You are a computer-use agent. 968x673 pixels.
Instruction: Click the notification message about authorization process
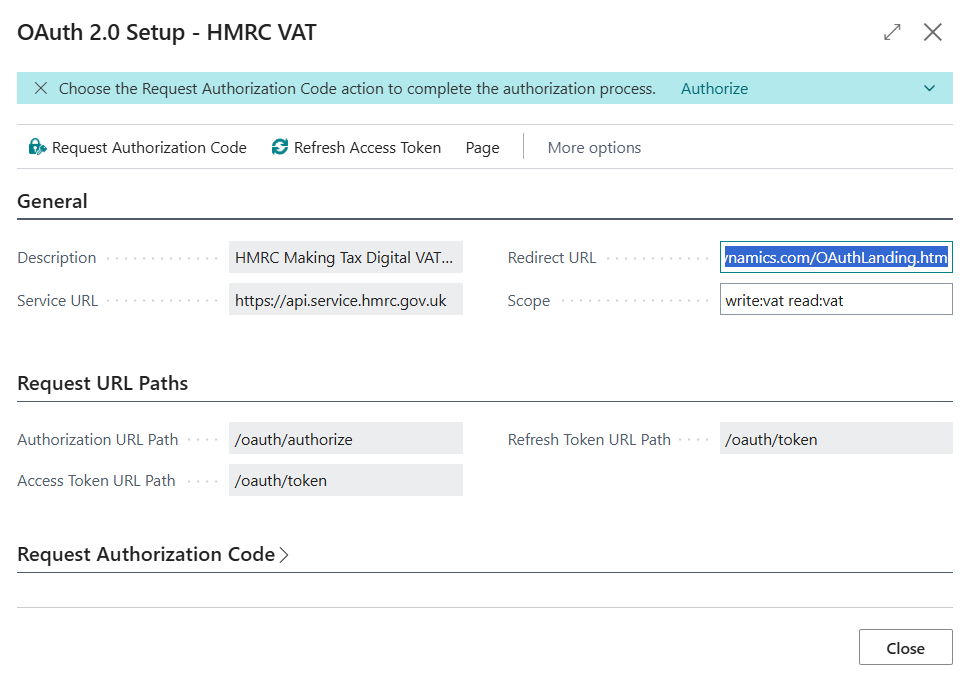pyautogui.click(x=357, y=88)
